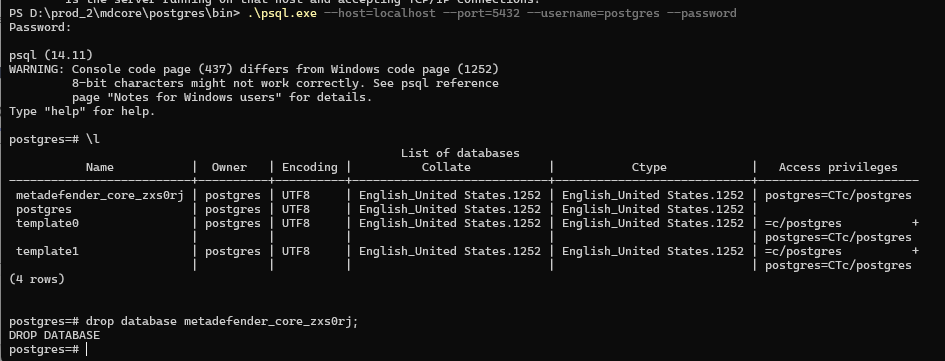Viewport: 945px width, 361px height.
Task: Click the template0 row name
Action: coord(47,223)
